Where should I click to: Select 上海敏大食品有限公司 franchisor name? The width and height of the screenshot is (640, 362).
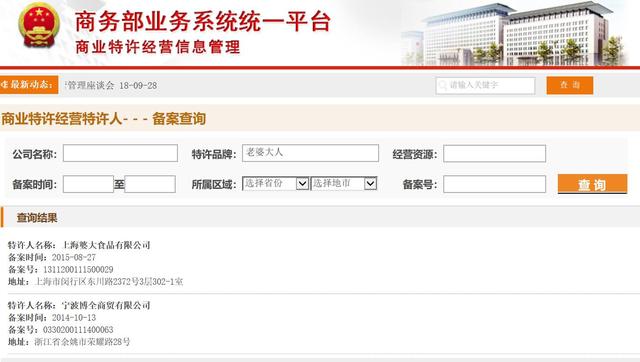click(106, 245)
